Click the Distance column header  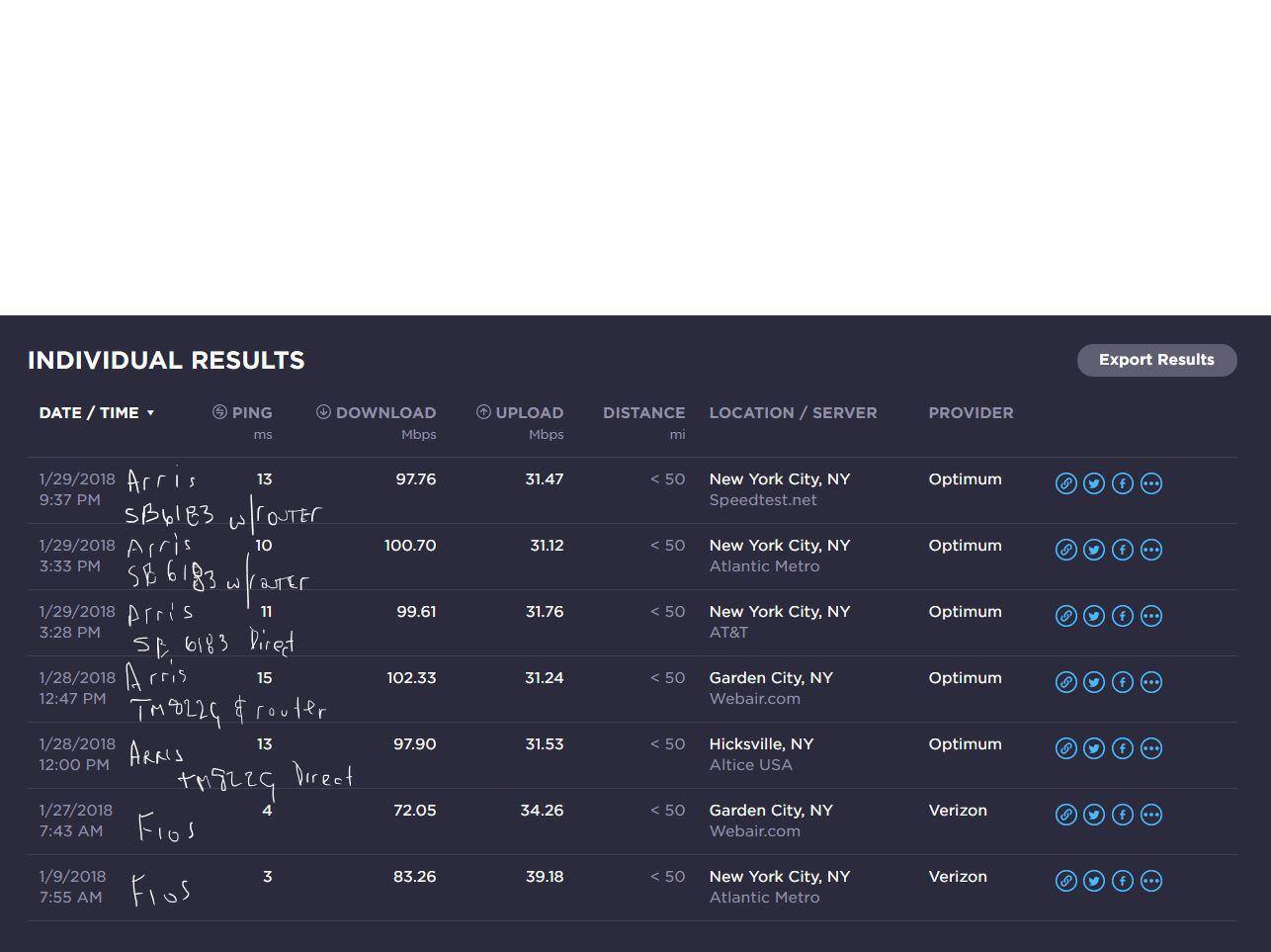tap(643, 413)
